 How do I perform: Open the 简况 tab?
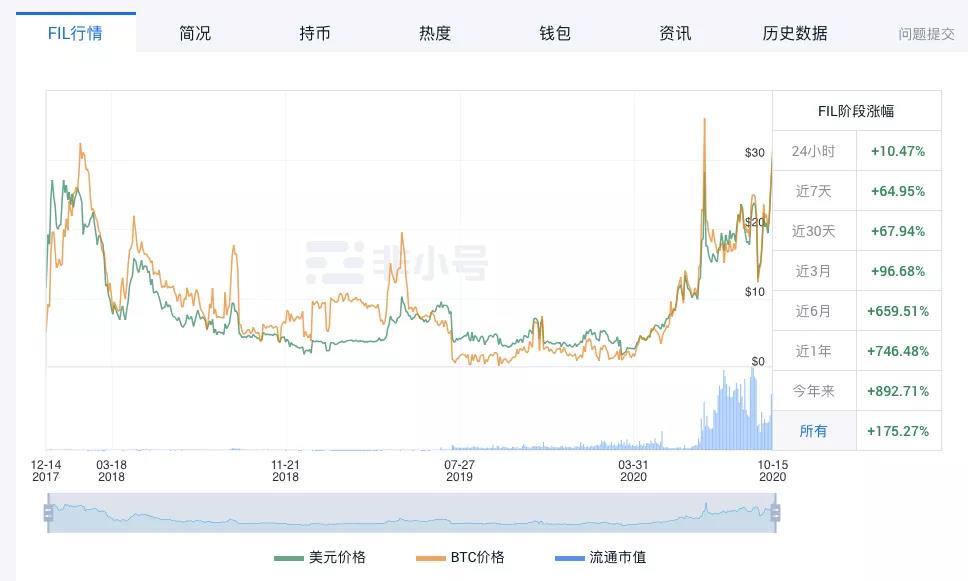(x=195, y=33)
